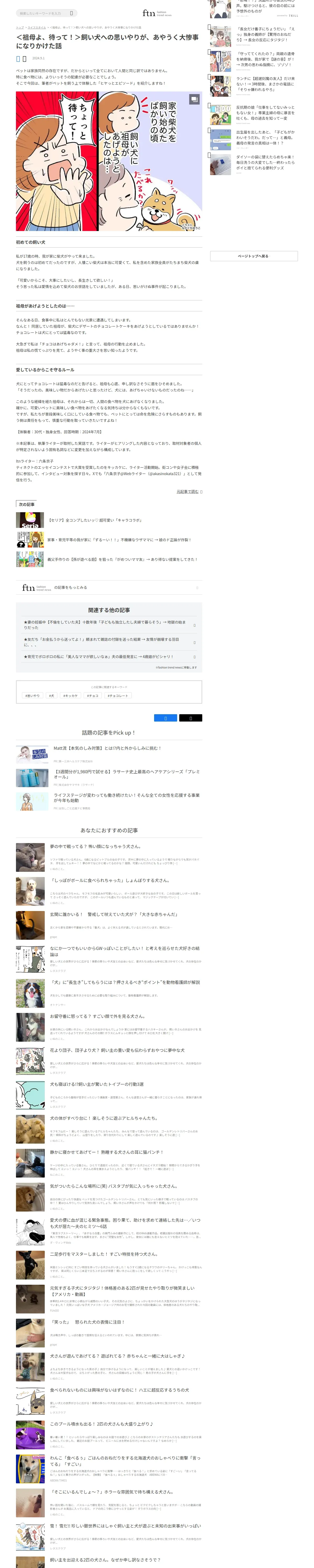Click the arrow icon next to 元記事で読む
The height and width of the screenshot is (1568, 314).
click(x=201, y=491)
